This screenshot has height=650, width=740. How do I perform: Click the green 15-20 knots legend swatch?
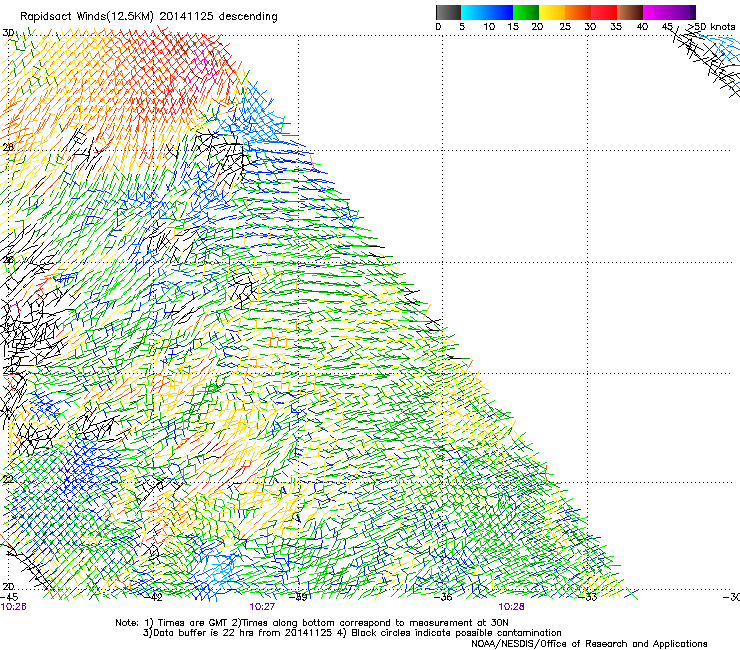(526, 12)
